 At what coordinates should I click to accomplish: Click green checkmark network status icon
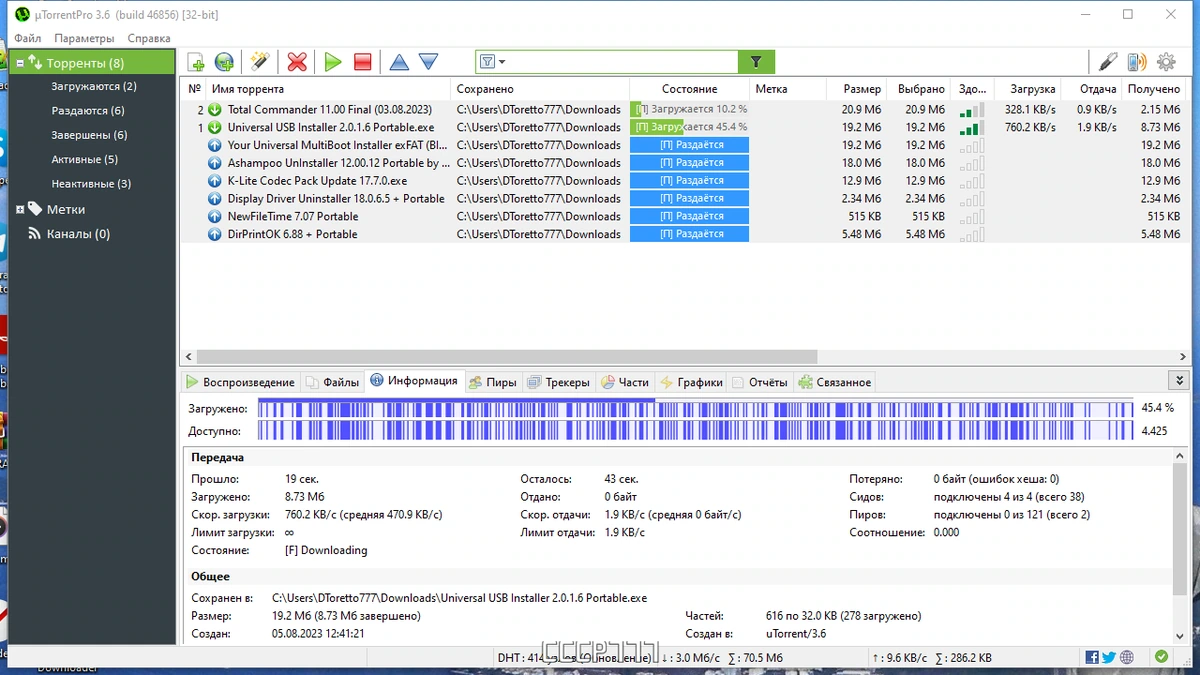pyautogui.click(x=1161, y=657)
